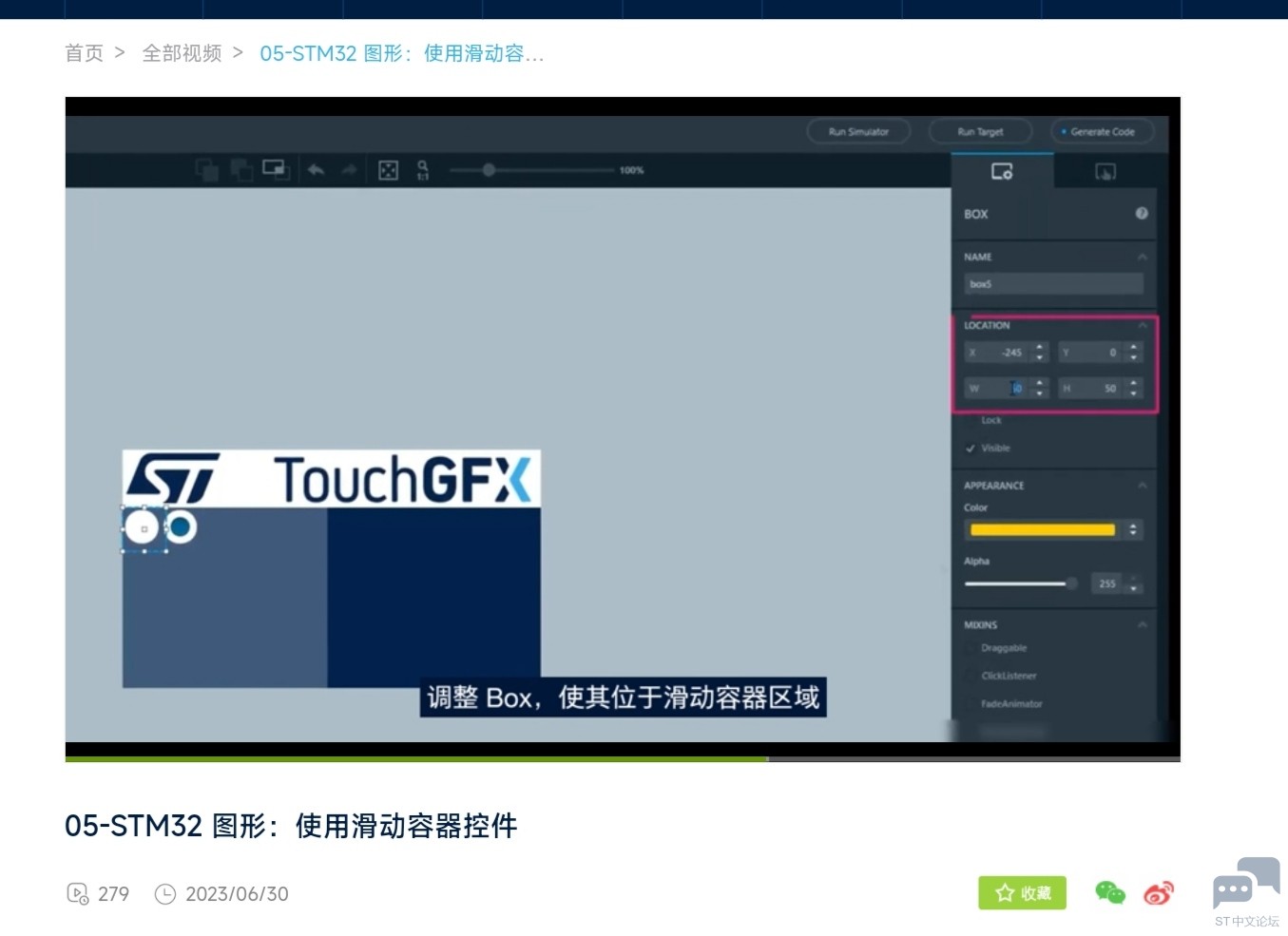Enable the FadeAnimator mixin checkbox
This screenshot has width=1288, height=936.
971,704
